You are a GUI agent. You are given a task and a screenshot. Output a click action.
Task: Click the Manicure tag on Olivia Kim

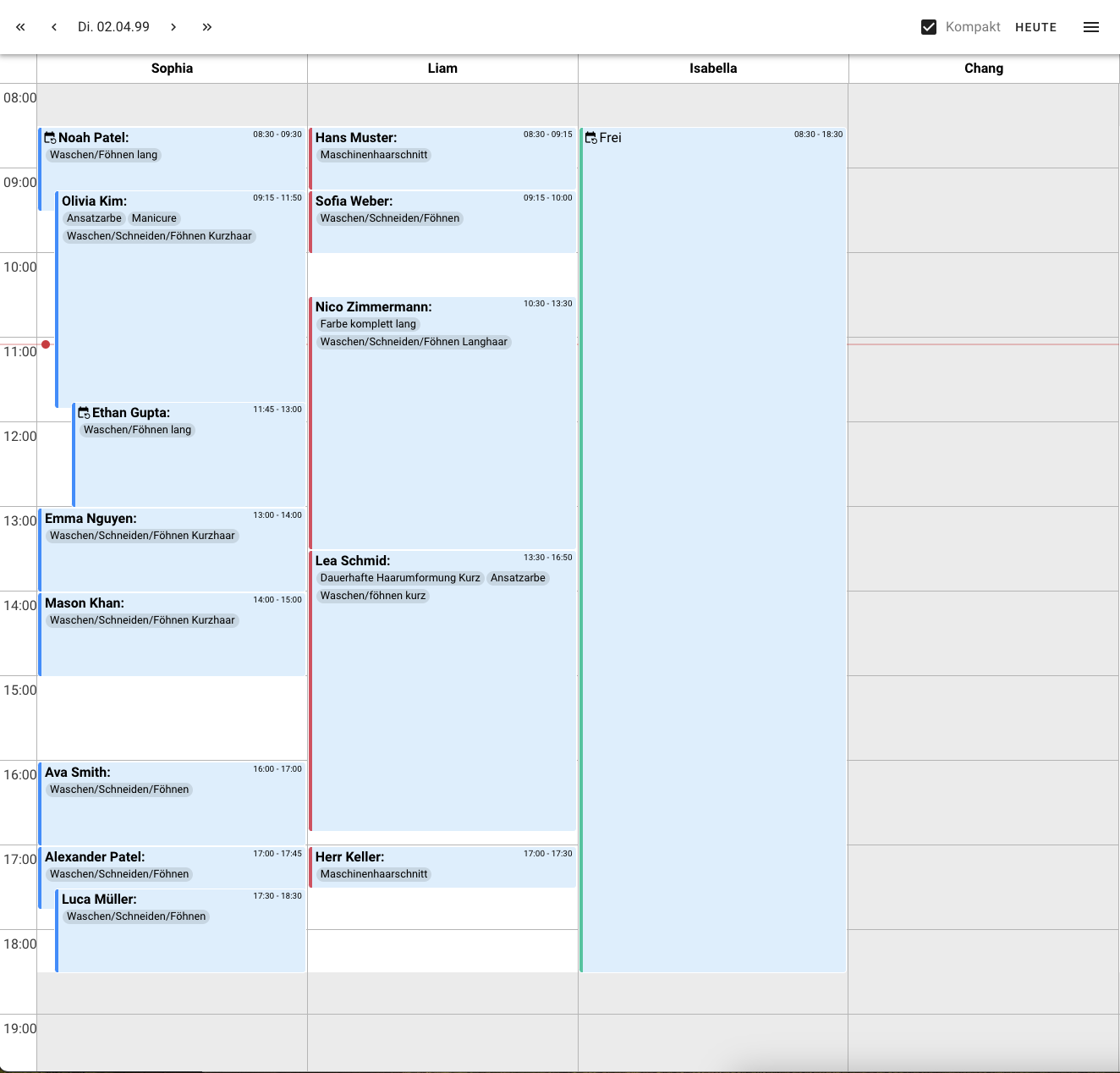[154, 218]
